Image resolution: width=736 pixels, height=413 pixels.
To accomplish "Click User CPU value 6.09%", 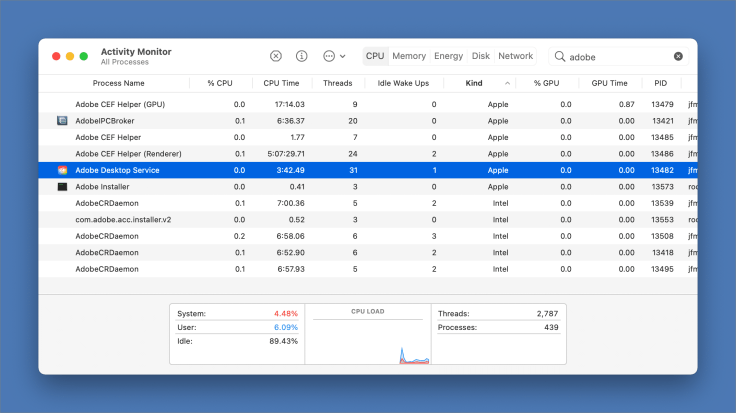I will 286,327.
